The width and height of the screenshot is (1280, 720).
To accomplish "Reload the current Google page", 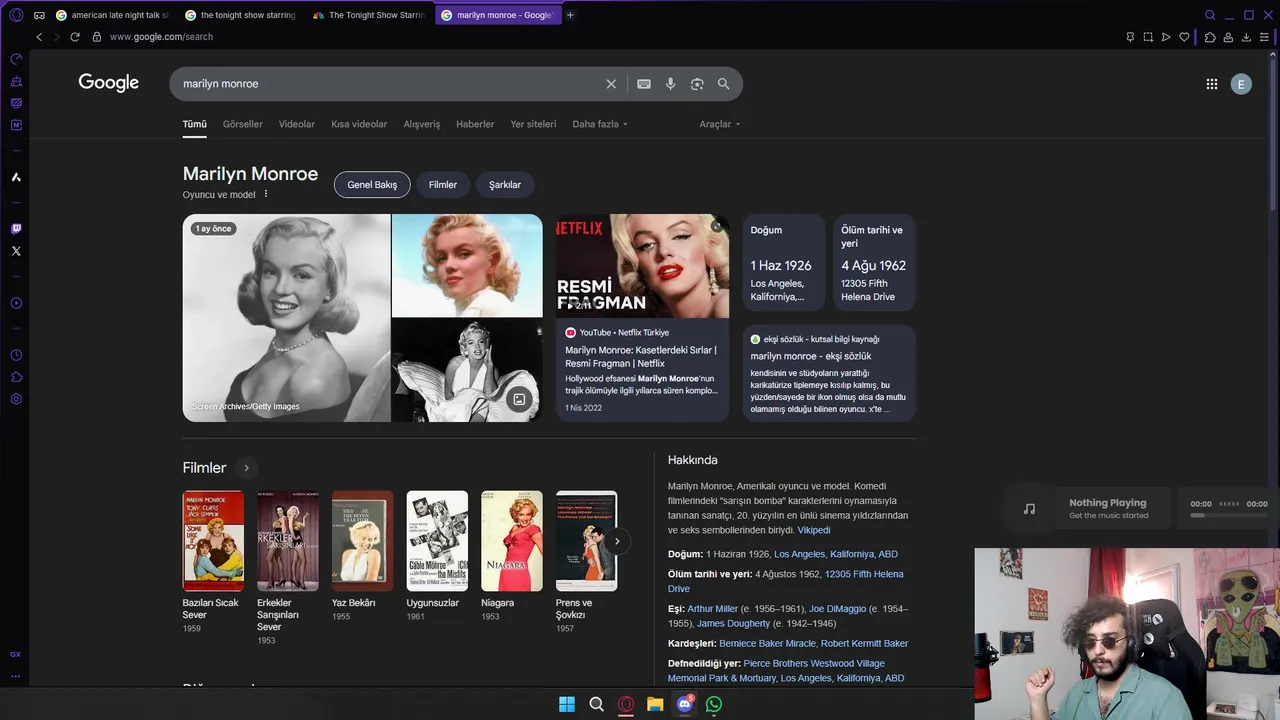I will pyautogui.click(x=75, y=37).
